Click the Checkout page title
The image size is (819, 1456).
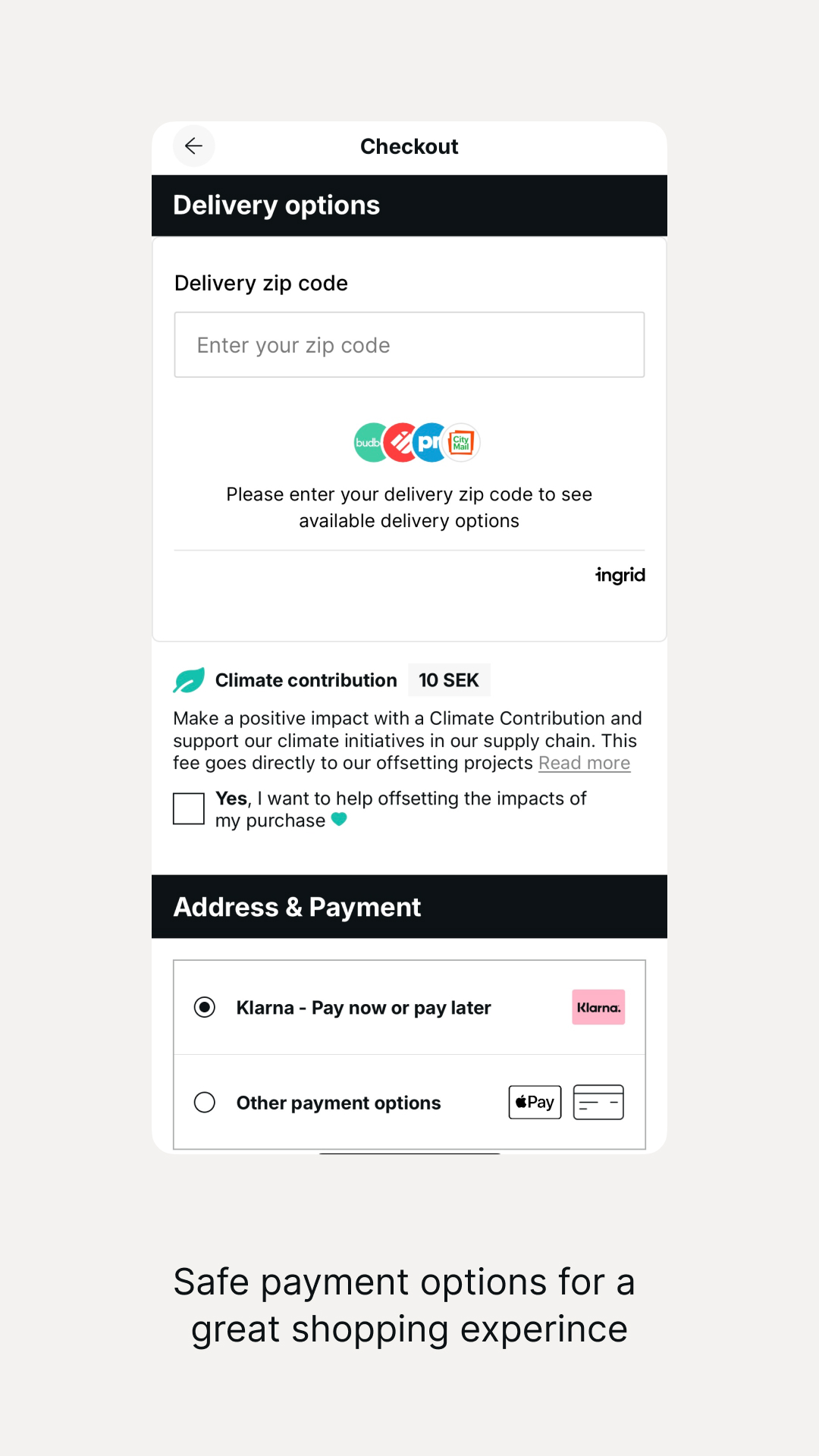(x=409, y=146)
